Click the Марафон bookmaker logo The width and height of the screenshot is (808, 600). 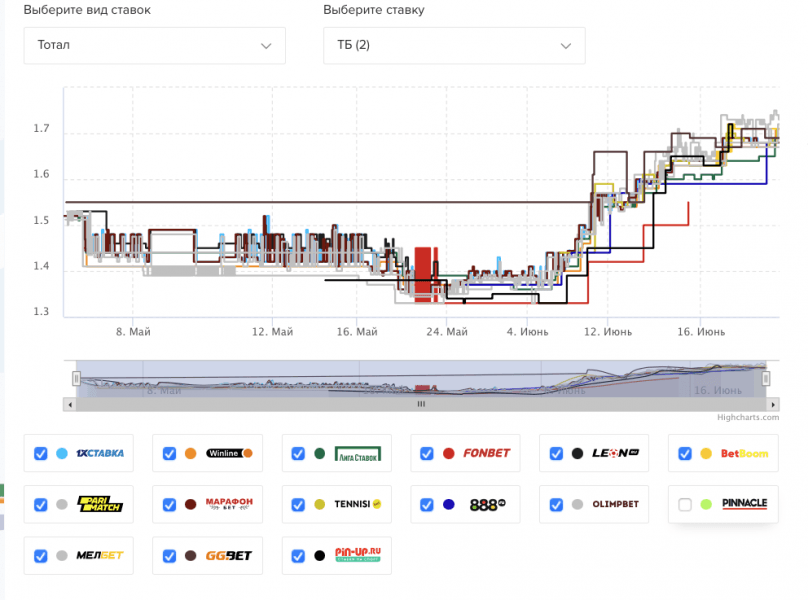coord(229,504)
